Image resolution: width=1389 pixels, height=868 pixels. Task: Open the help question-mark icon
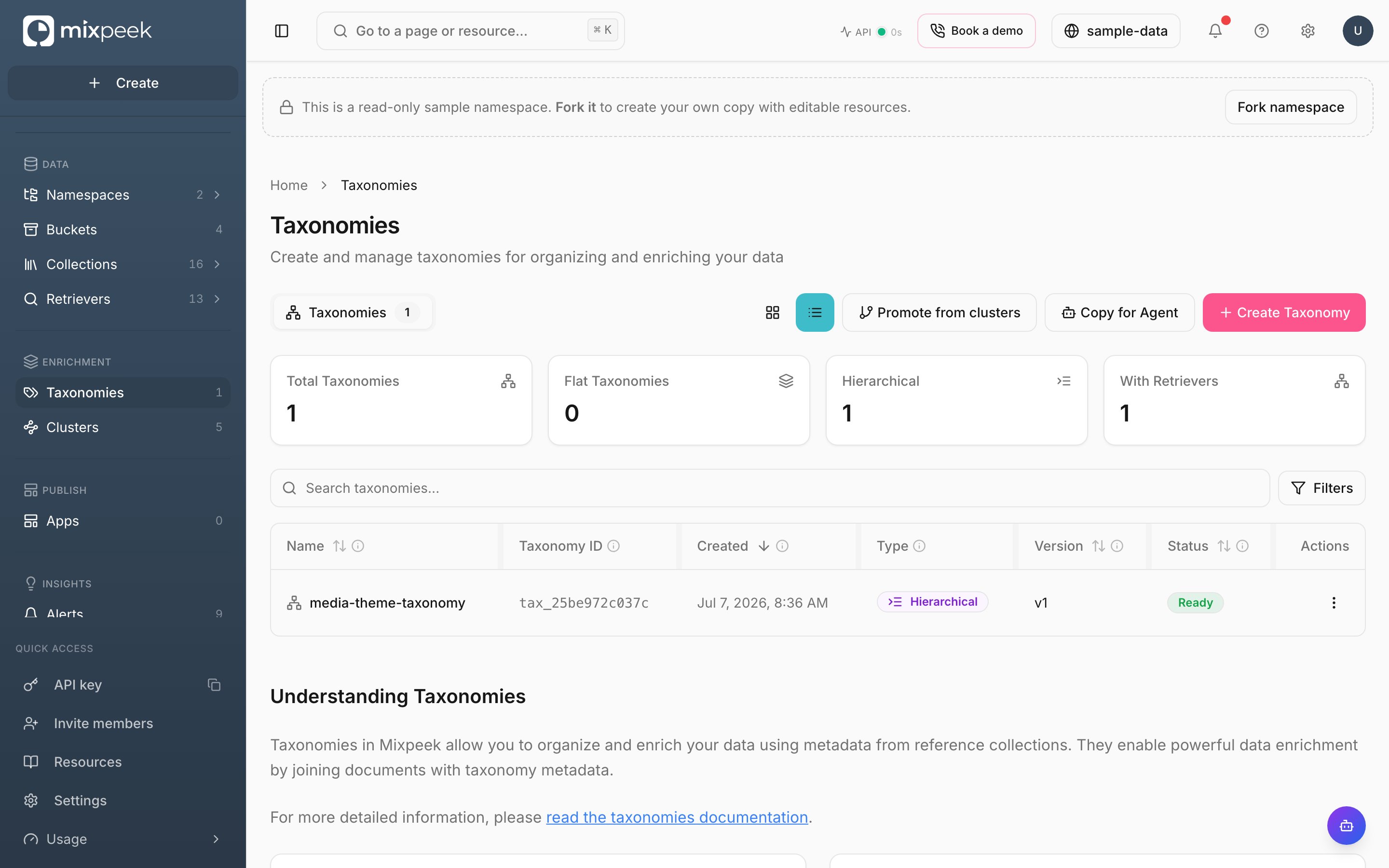1261,31
